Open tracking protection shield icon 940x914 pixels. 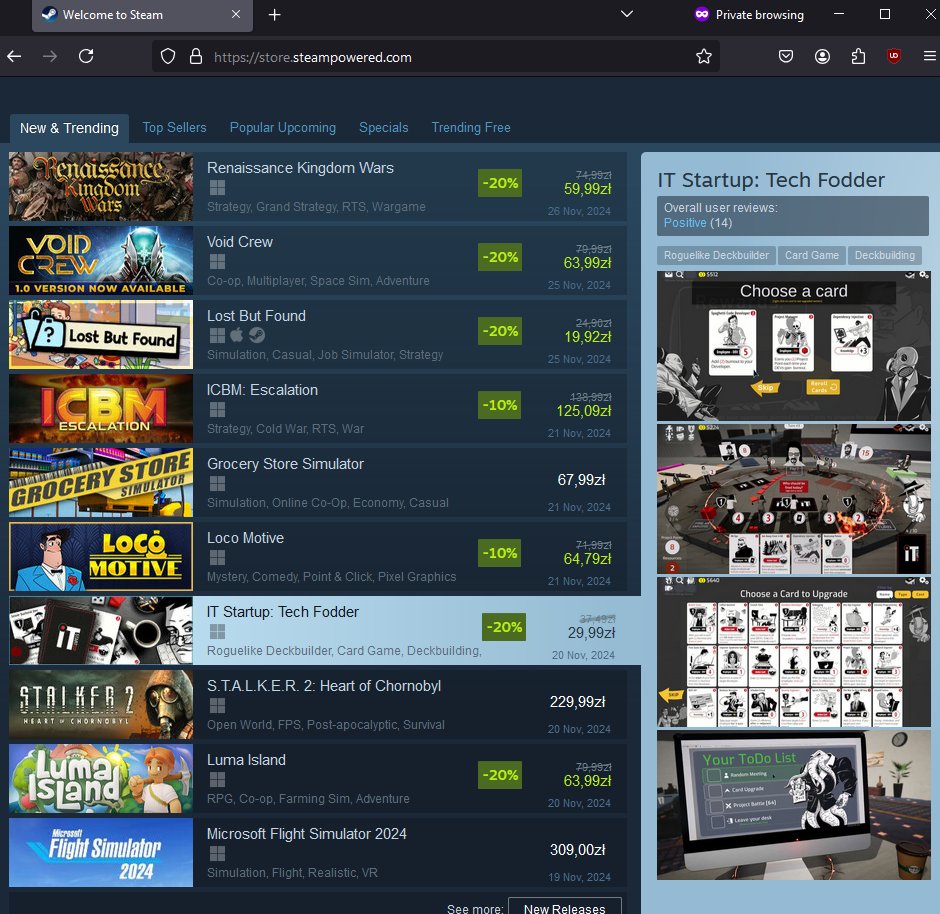[x=168, y=57]
